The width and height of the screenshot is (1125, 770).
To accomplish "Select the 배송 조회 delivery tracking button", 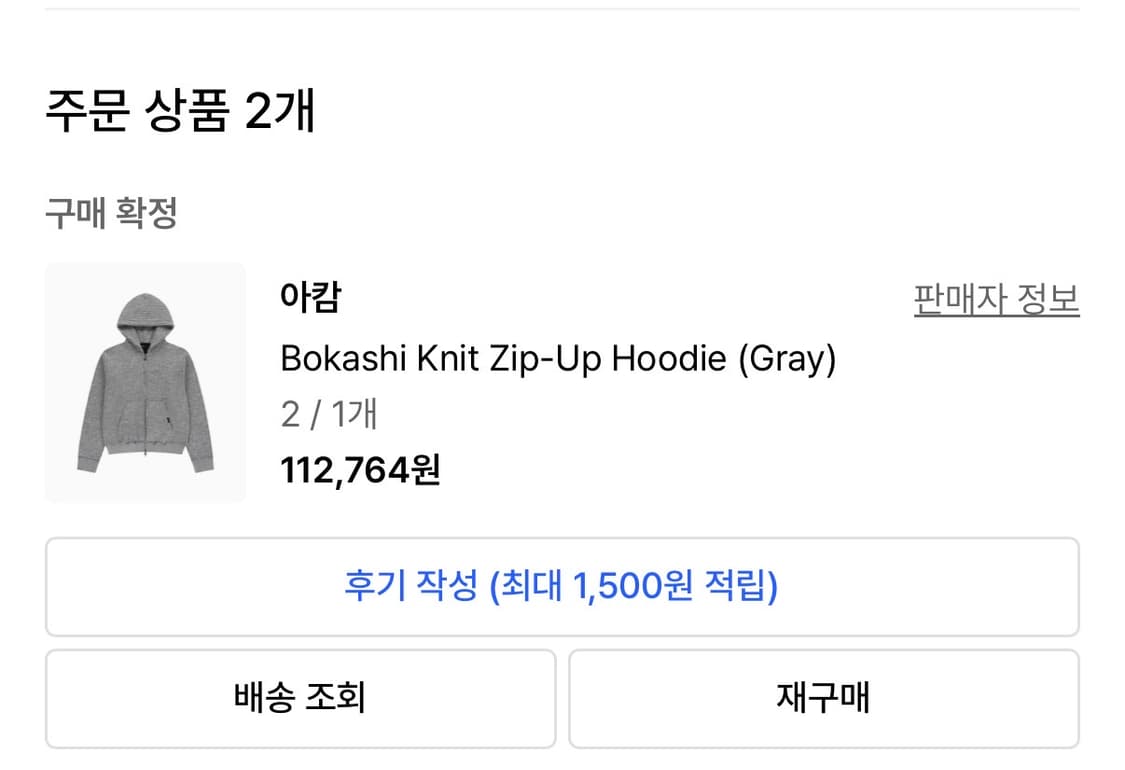I will 300,698.
